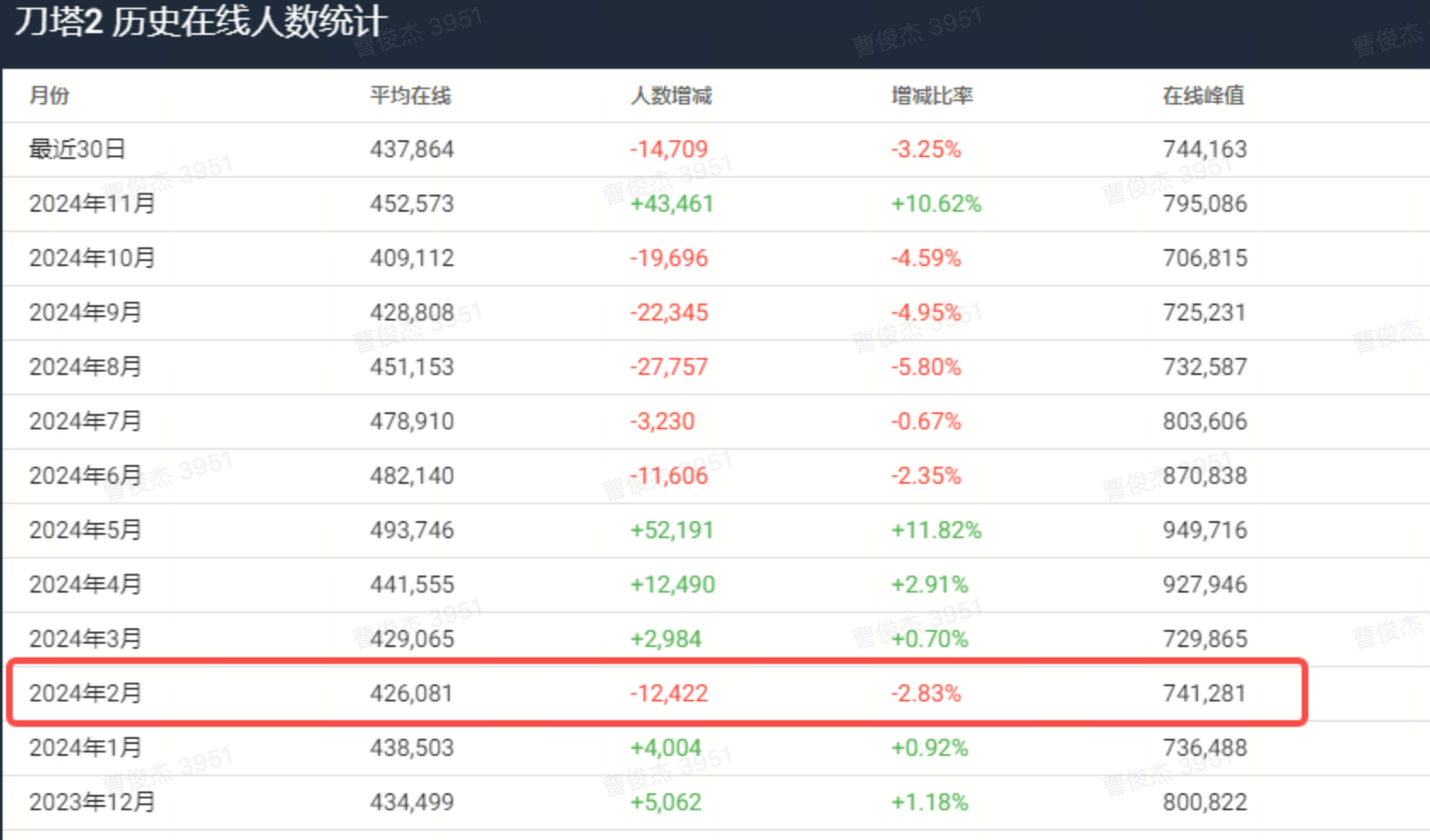1430x840 pixels.
Task: Select the 2024年10月 row label
Action: [93, 258]
